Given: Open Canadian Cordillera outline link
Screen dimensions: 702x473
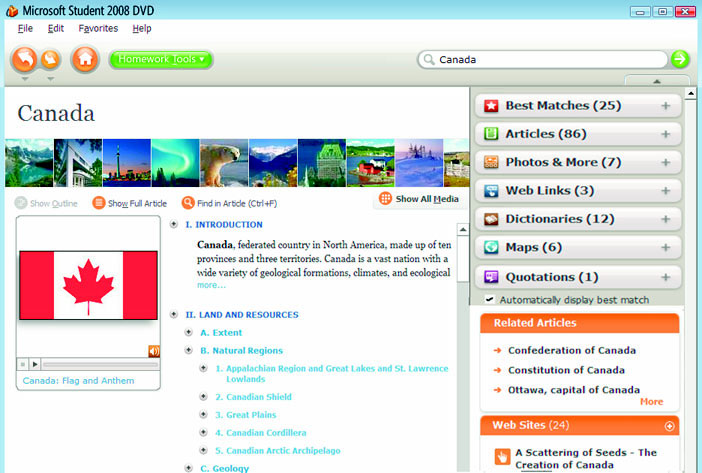Looking at the screenshot, I should pos(261,433).
